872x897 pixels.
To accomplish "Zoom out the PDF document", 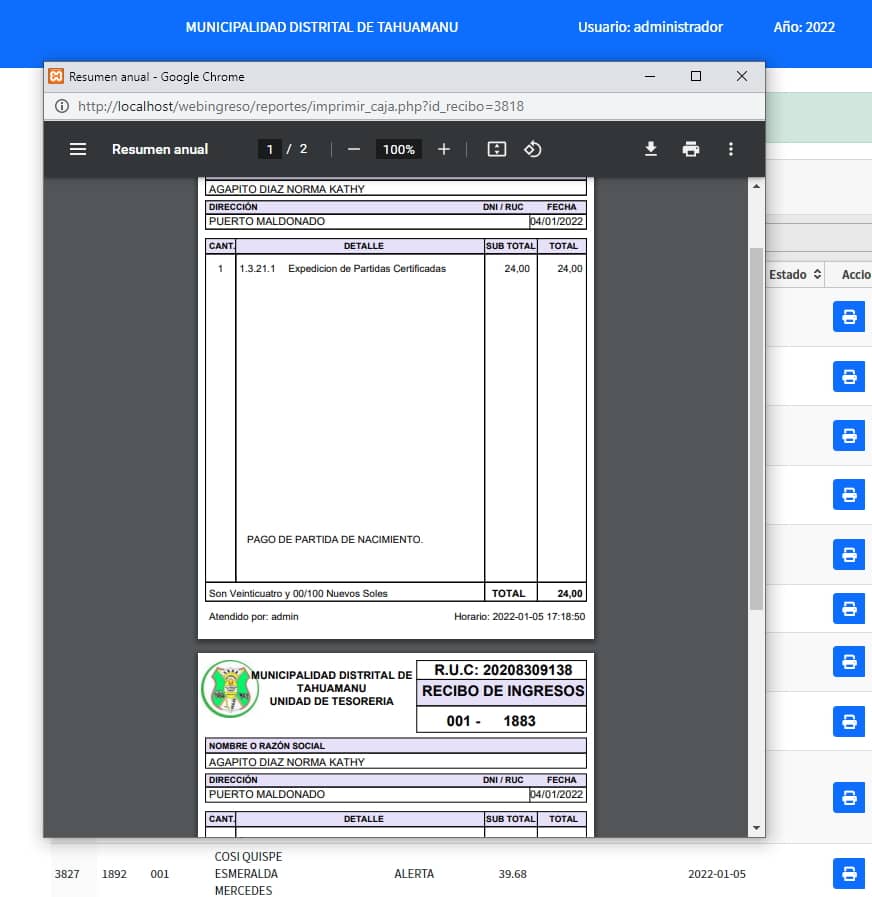I will click(353, 149).
